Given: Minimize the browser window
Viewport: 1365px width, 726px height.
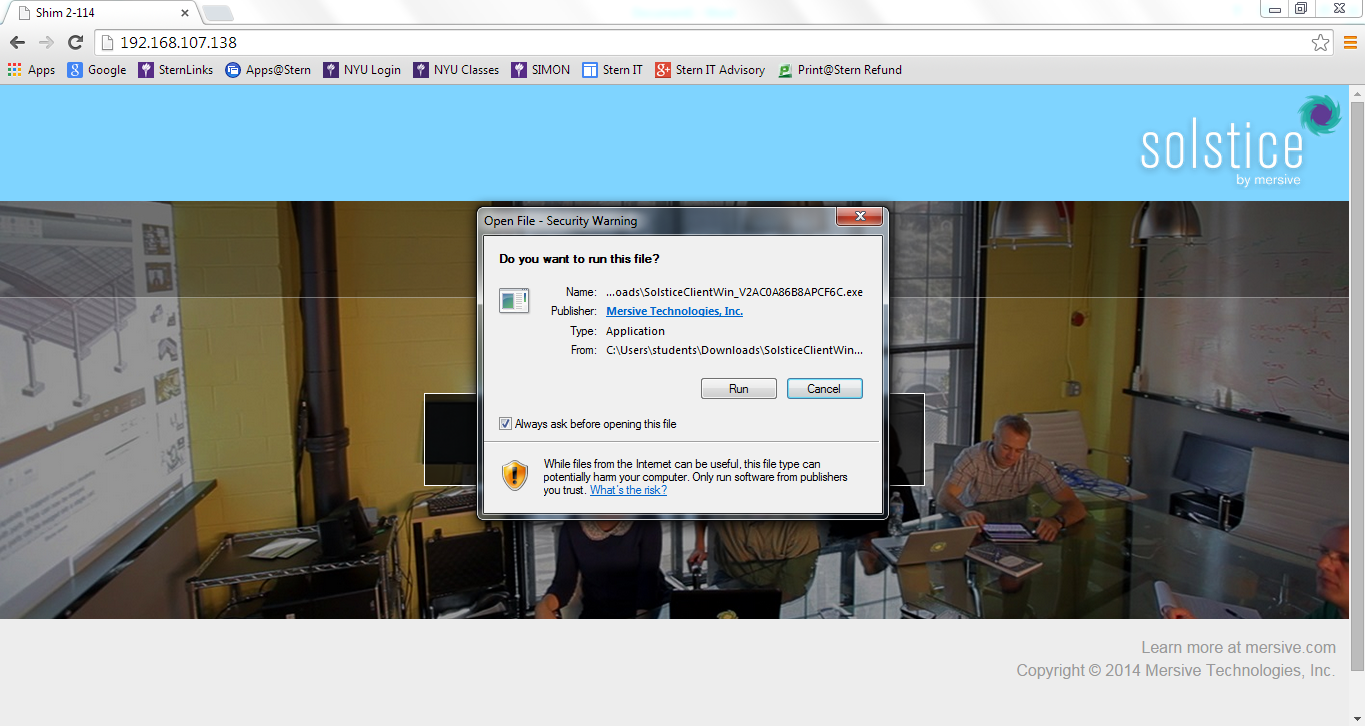Looking at the screenshot, I should (1275, 9).
